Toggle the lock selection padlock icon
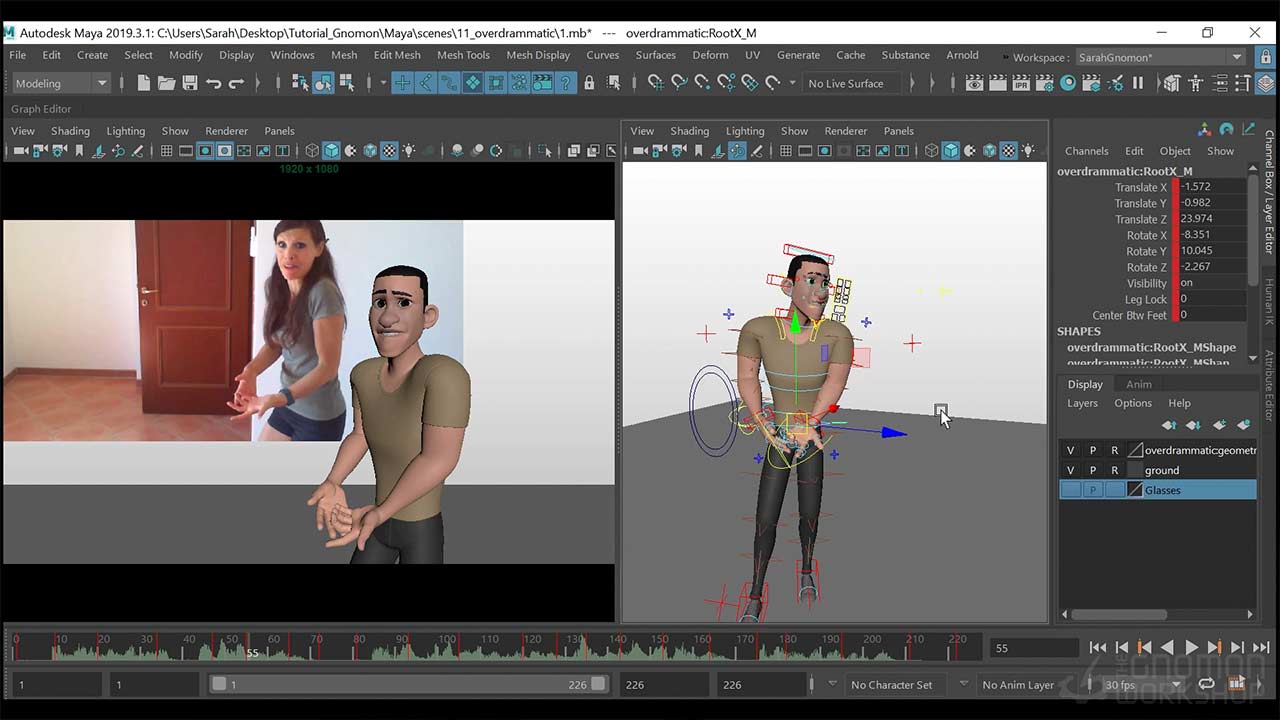Image resolution: width=1280 pixels, height=720 pixels. [x=589, y=84]
